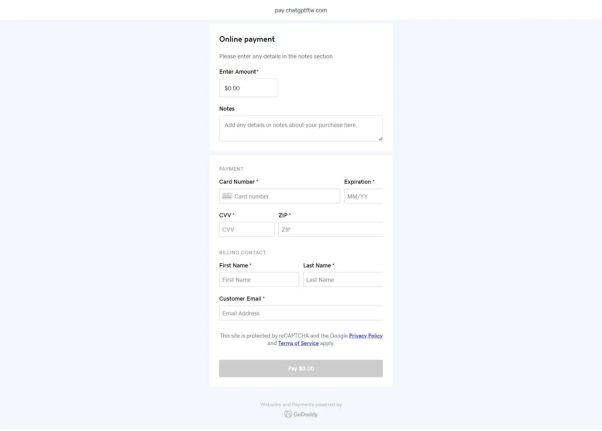Open the Terms of Service link
Image resolution: width=602 pixels, height=431 pixels.
click(298, 343)
